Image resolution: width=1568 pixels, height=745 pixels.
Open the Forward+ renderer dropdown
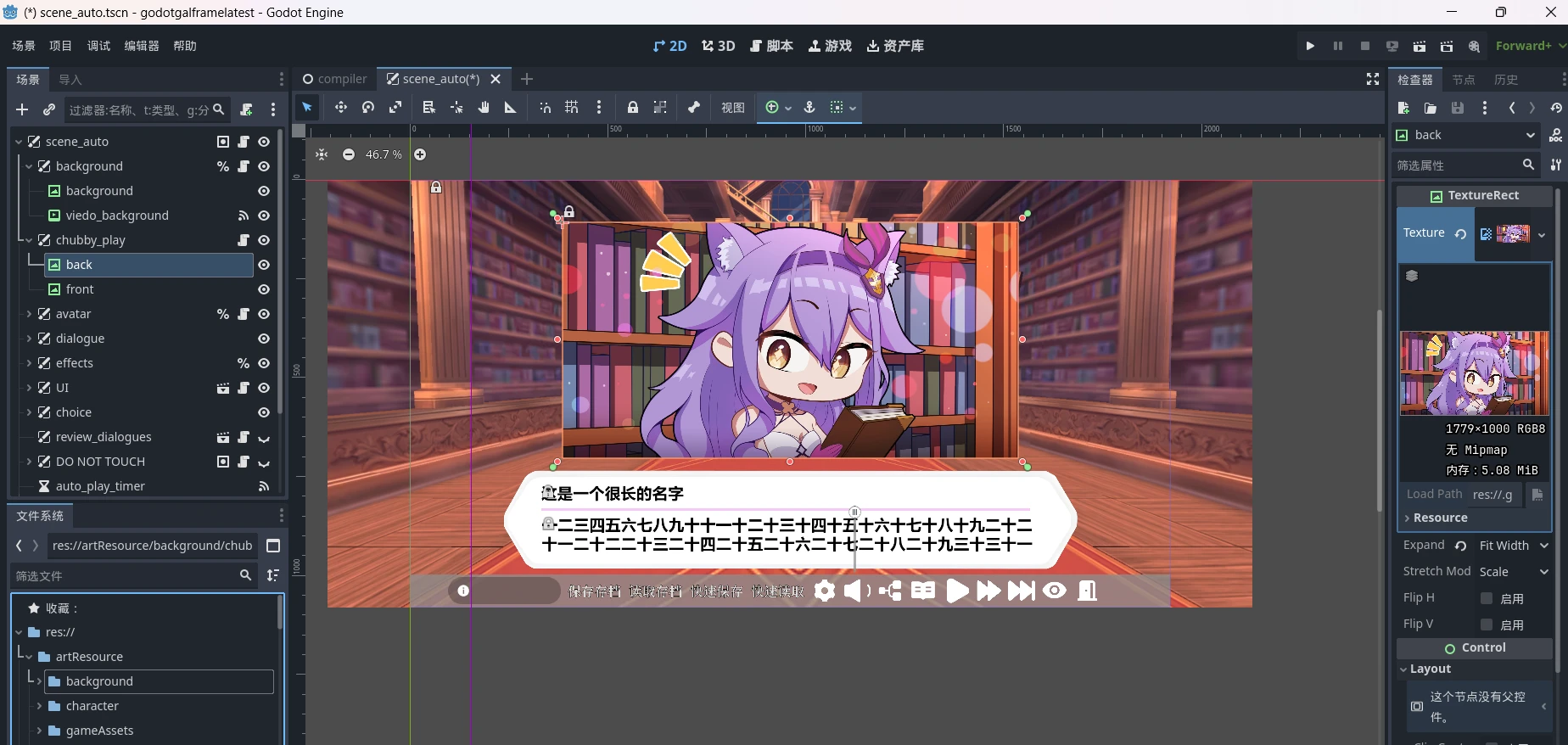1530,46
